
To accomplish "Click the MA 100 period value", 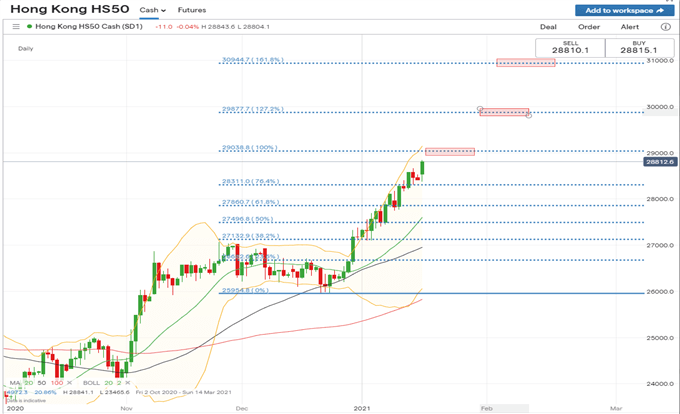I will (x=57, y=383).
